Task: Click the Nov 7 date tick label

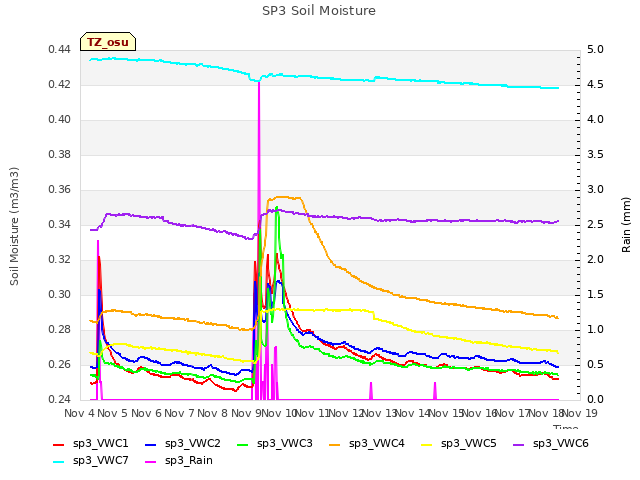Action: (179, 413)
